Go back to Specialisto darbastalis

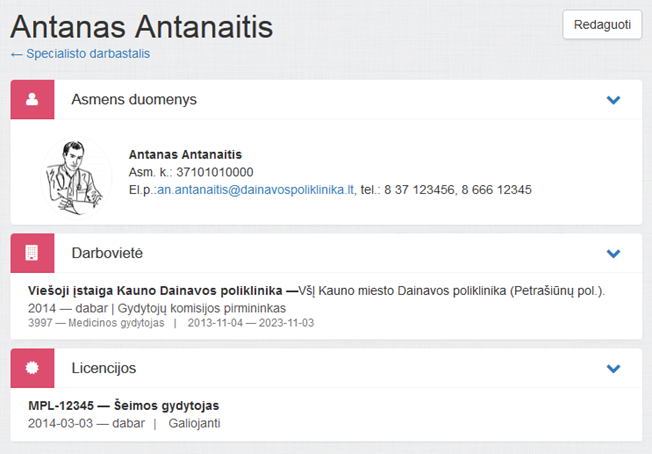pyautogui.click(x=80, y=54)
